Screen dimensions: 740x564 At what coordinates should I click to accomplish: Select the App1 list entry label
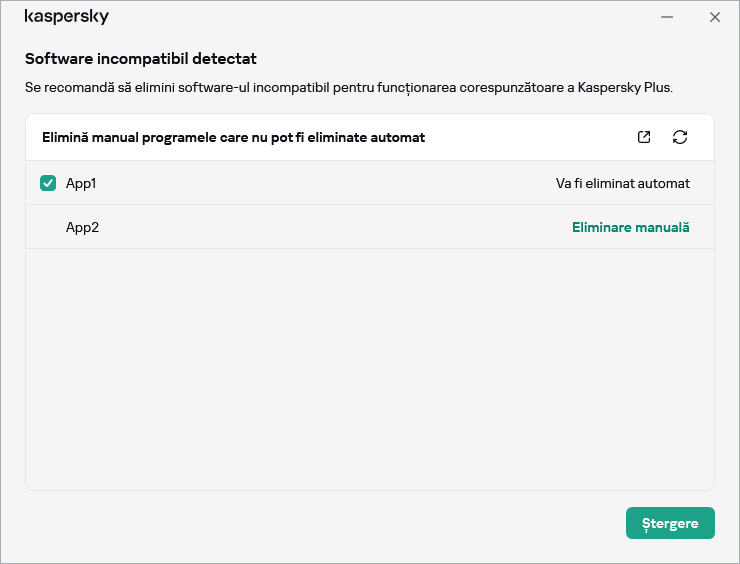pos(81,183)
